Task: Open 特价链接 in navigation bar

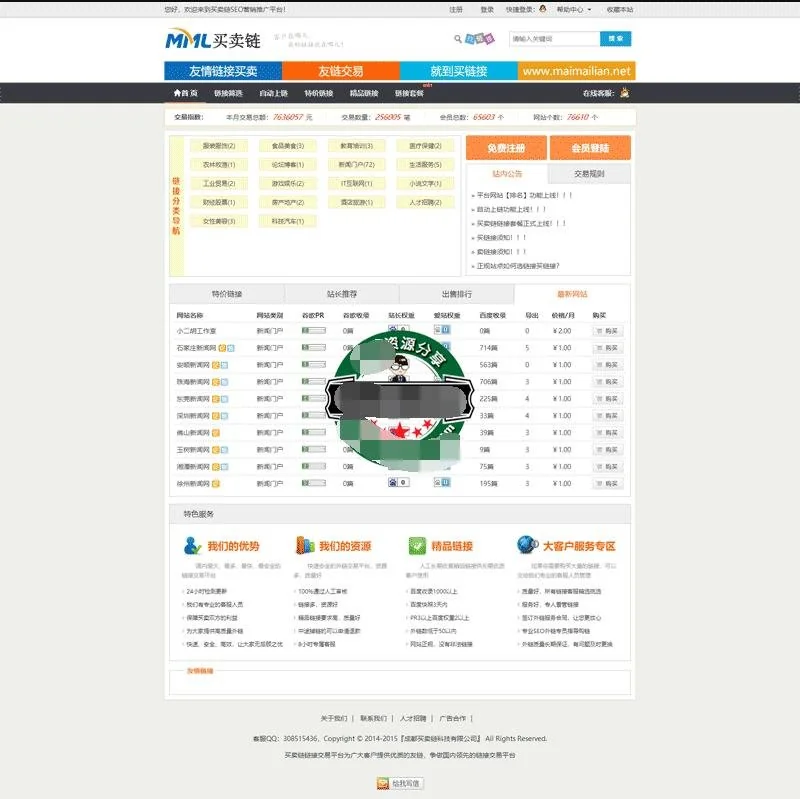Action: pyautogui.click(x=318, y=93)
